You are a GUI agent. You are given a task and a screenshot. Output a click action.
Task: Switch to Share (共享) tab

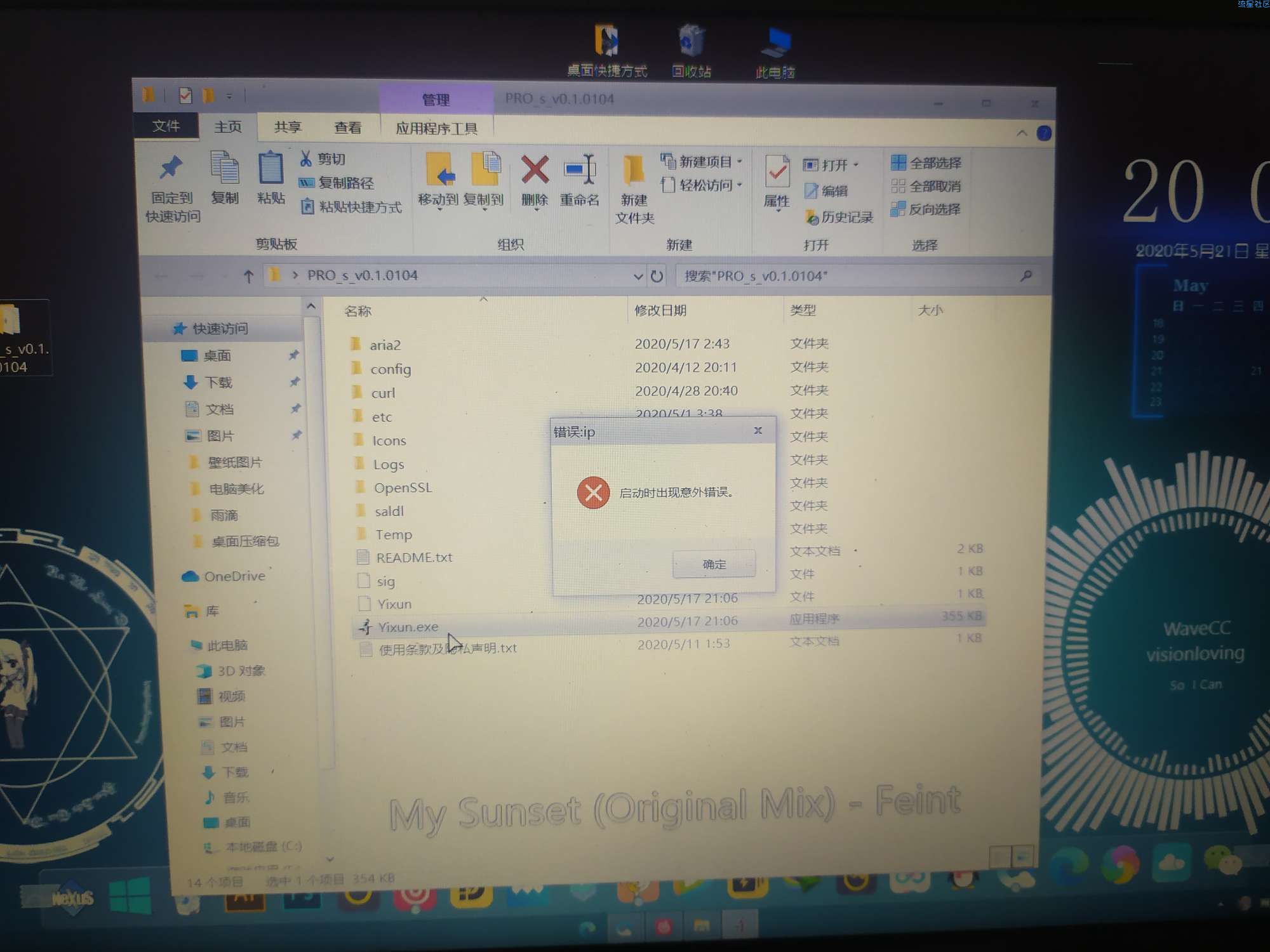coord(288,128)
